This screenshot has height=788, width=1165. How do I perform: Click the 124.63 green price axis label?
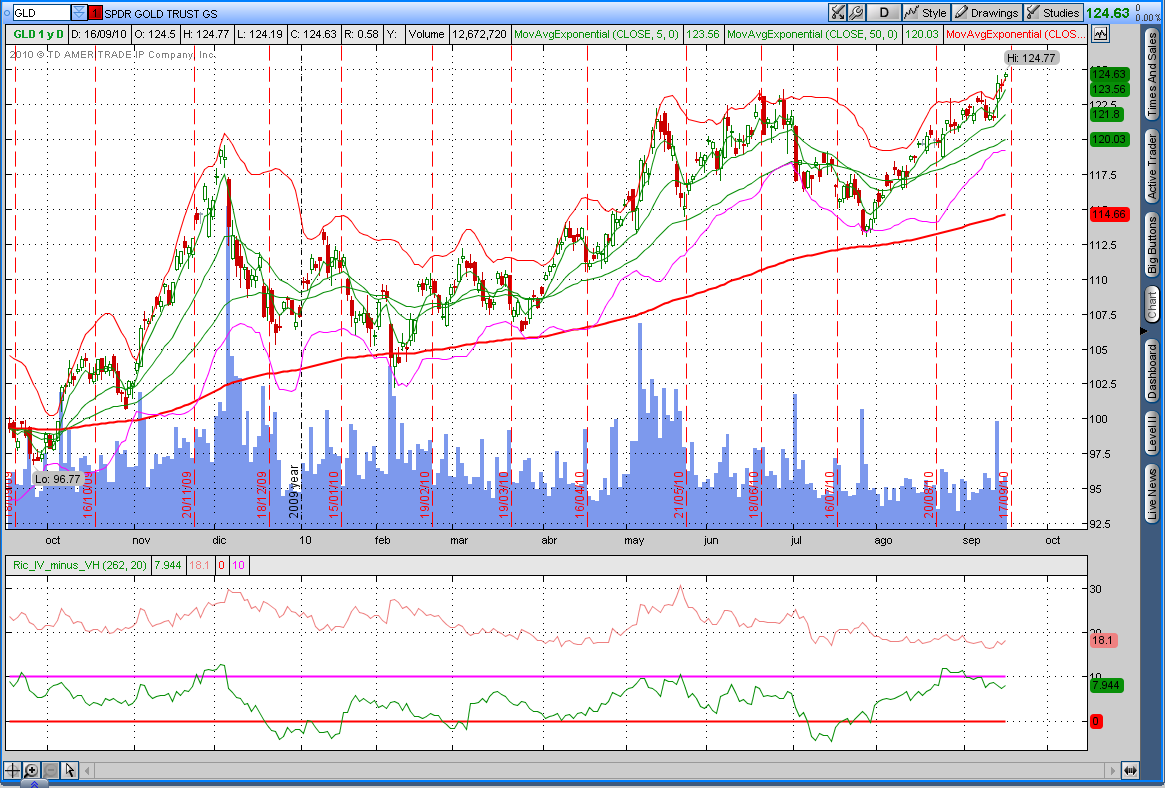(x=1109, y=74)
